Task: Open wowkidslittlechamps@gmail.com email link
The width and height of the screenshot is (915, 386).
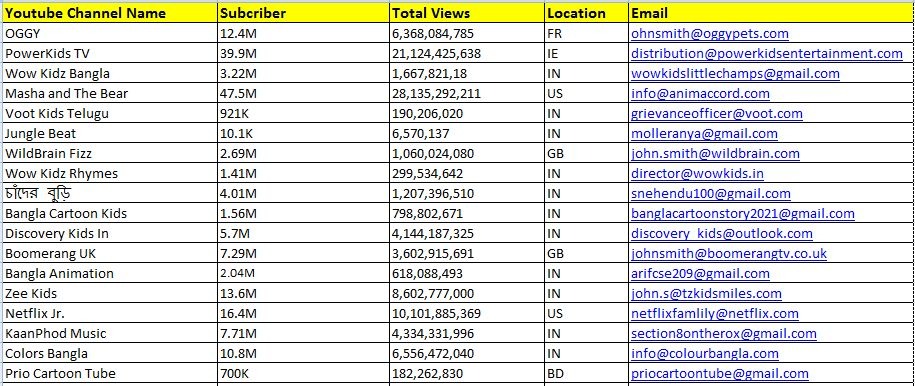Action: 735,74
